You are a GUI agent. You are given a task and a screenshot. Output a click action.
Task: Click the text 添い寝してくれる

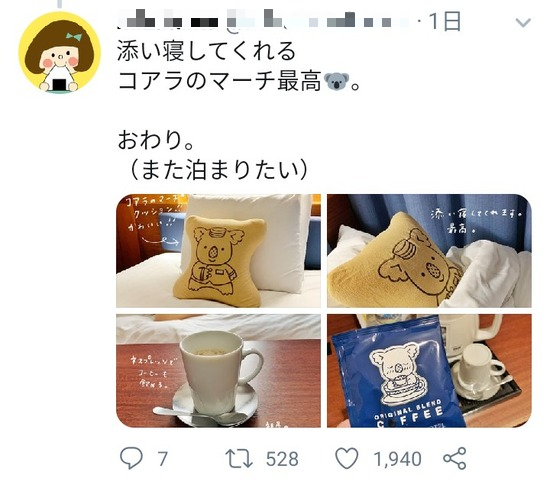207,51
